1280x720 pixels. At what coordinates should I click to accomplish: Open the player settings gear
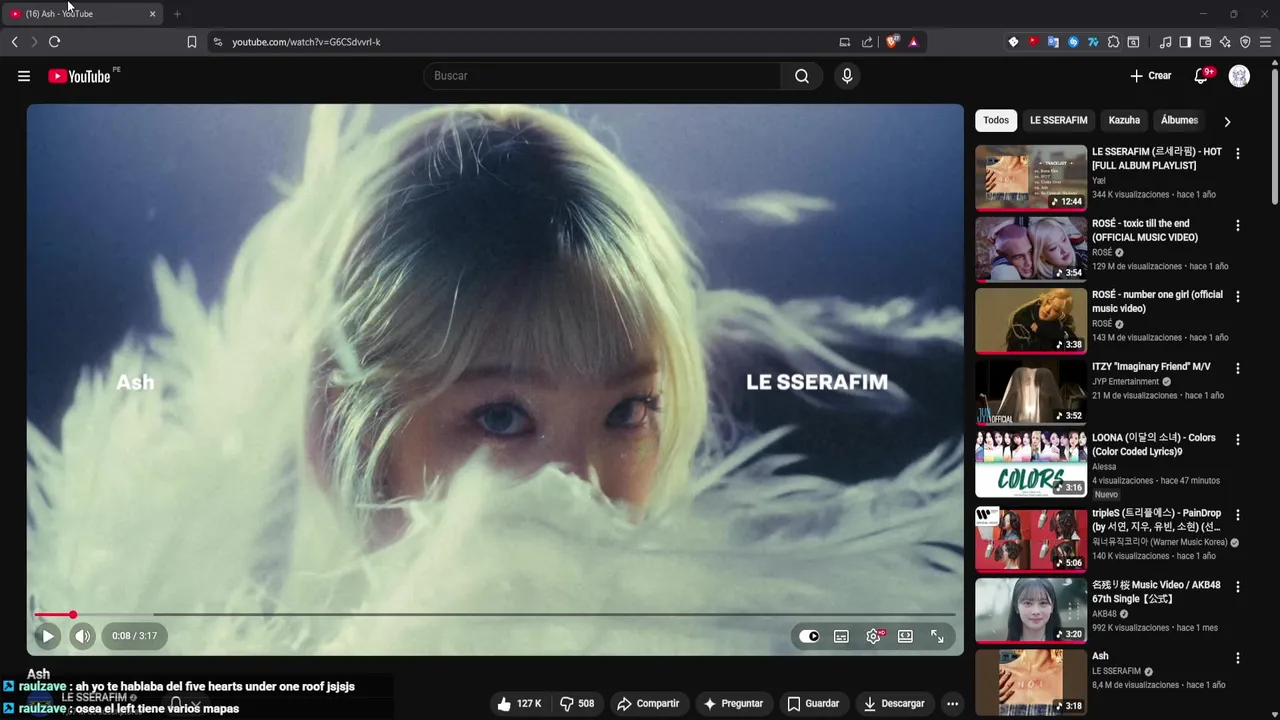point(874,636)
